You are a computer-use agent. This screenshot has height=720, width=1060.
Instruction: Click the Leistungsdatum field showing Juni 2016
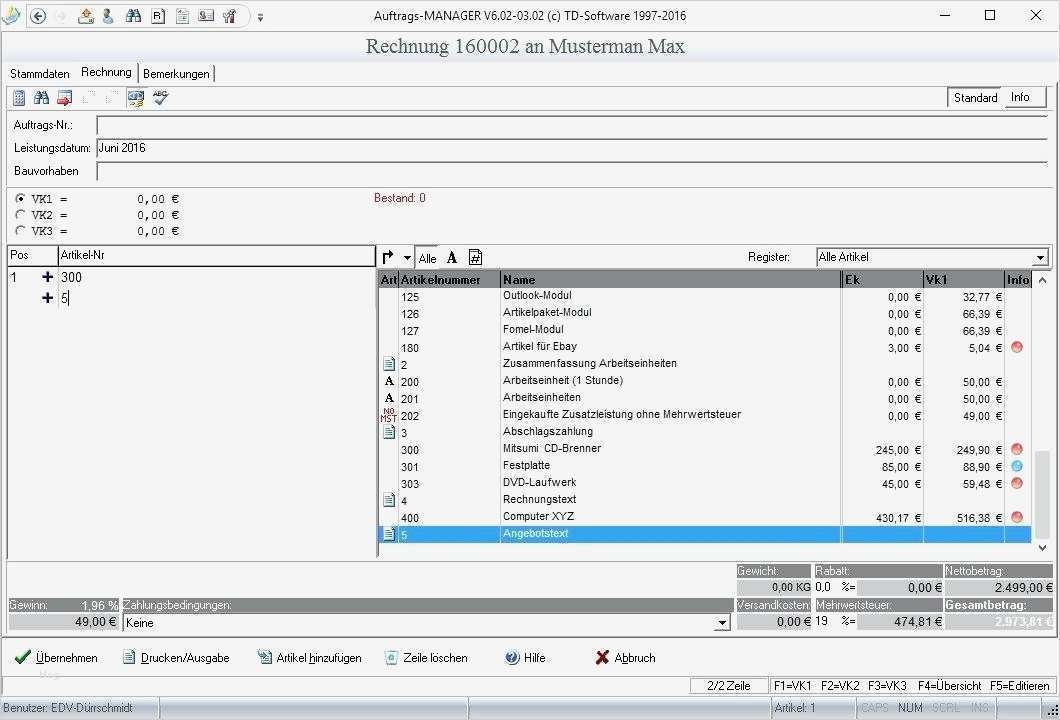click(x=571, y=149)
